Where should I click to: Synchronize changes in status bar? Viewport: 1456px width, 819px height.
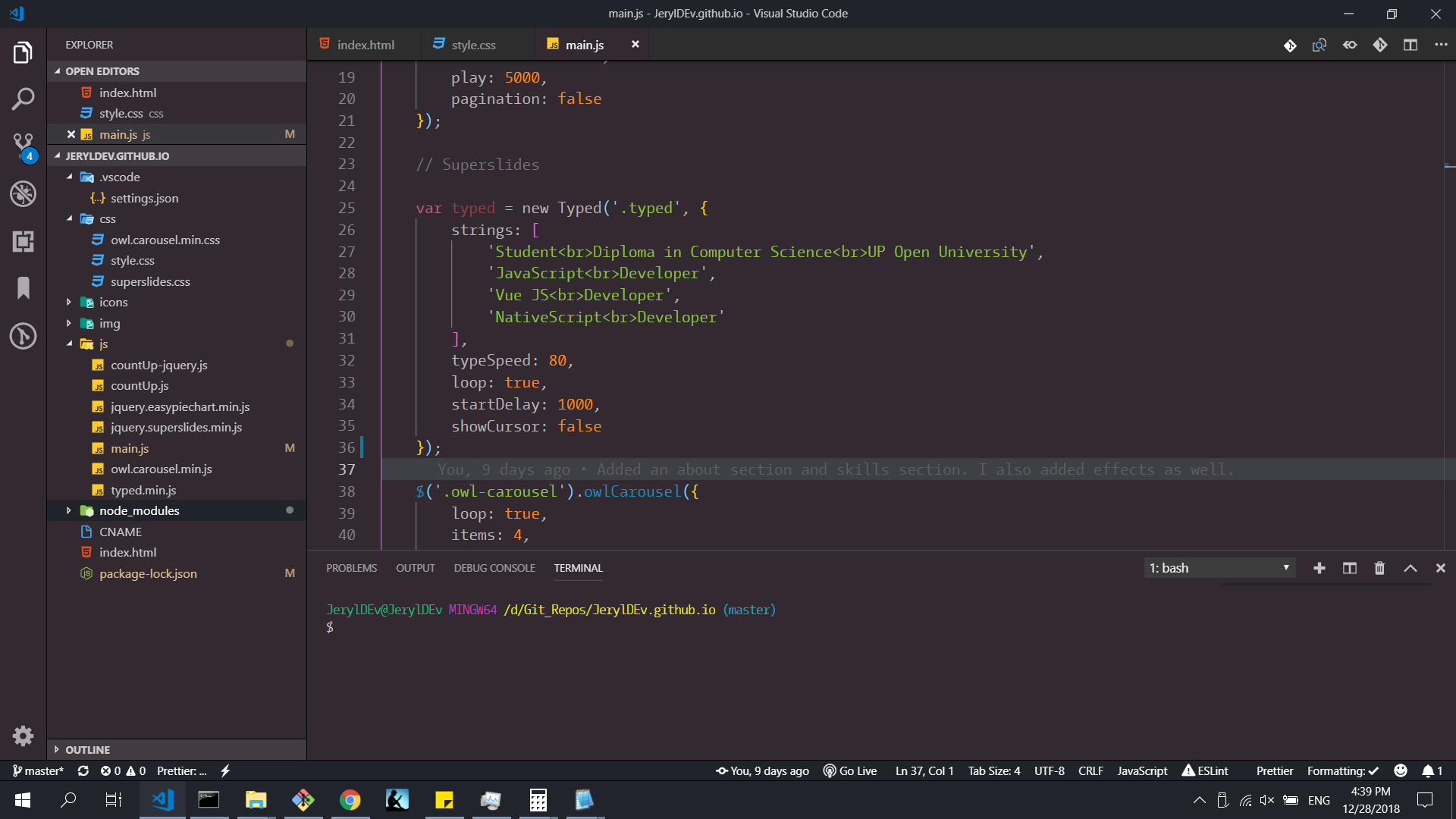click(x=83, y=770)
